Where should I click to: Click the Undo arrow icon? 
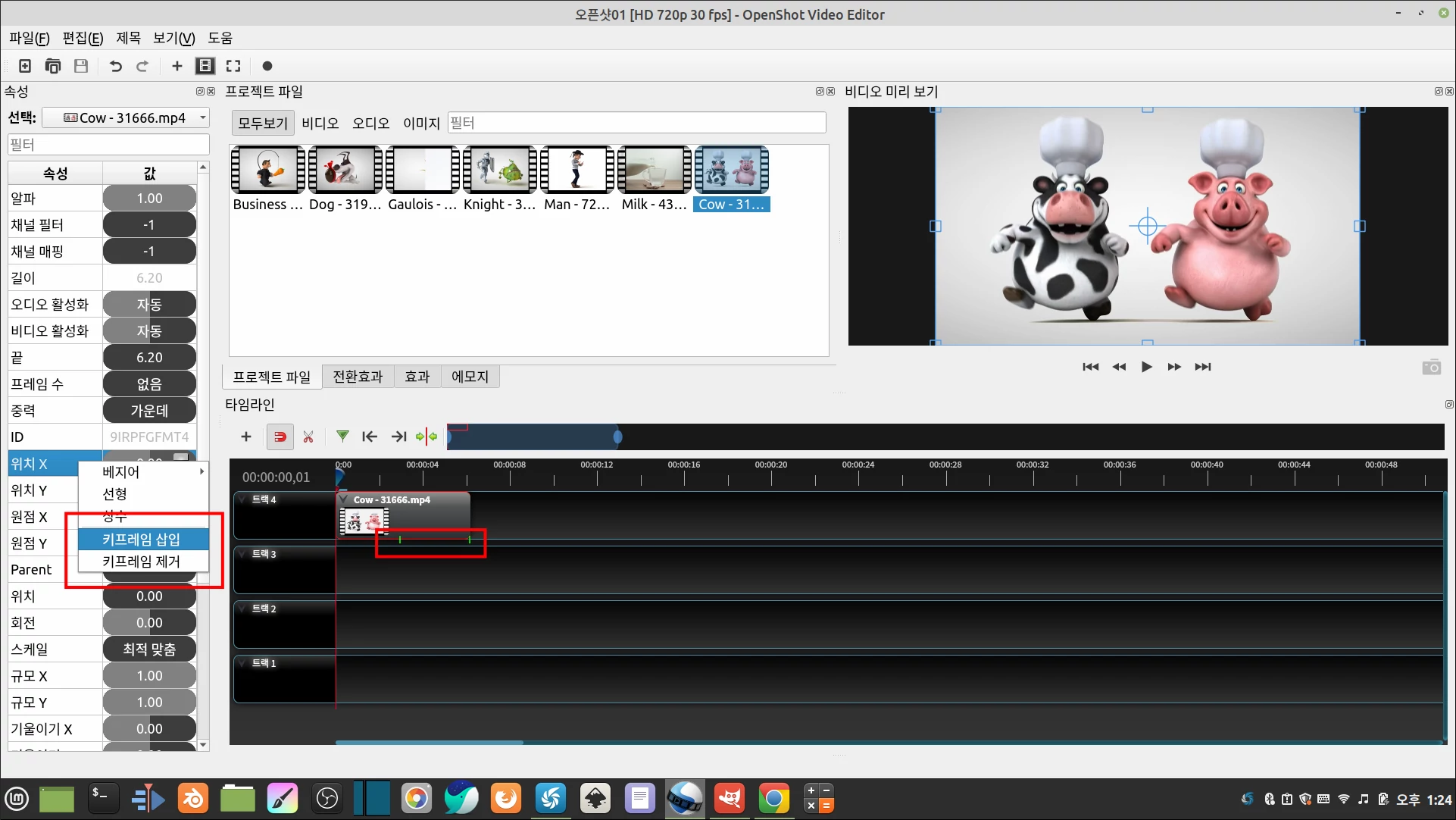pos(115,66)
